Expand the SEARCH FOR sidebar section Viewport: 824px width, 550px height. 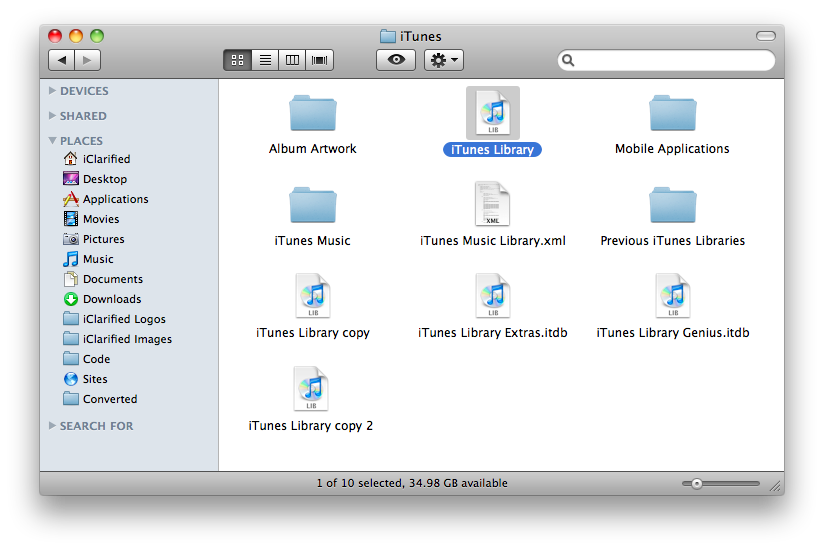coord(53,426)
